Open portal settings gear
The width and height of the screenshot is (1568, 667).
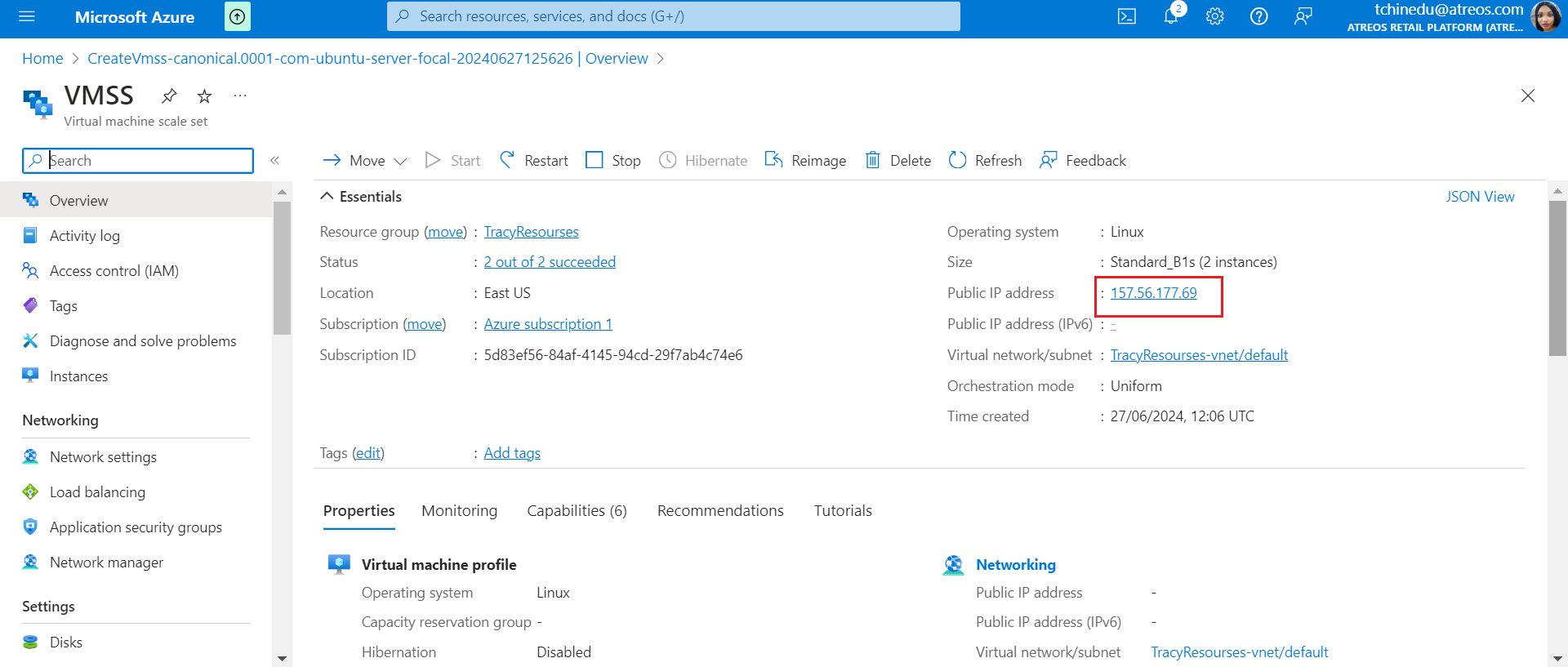pos(1215,16)
